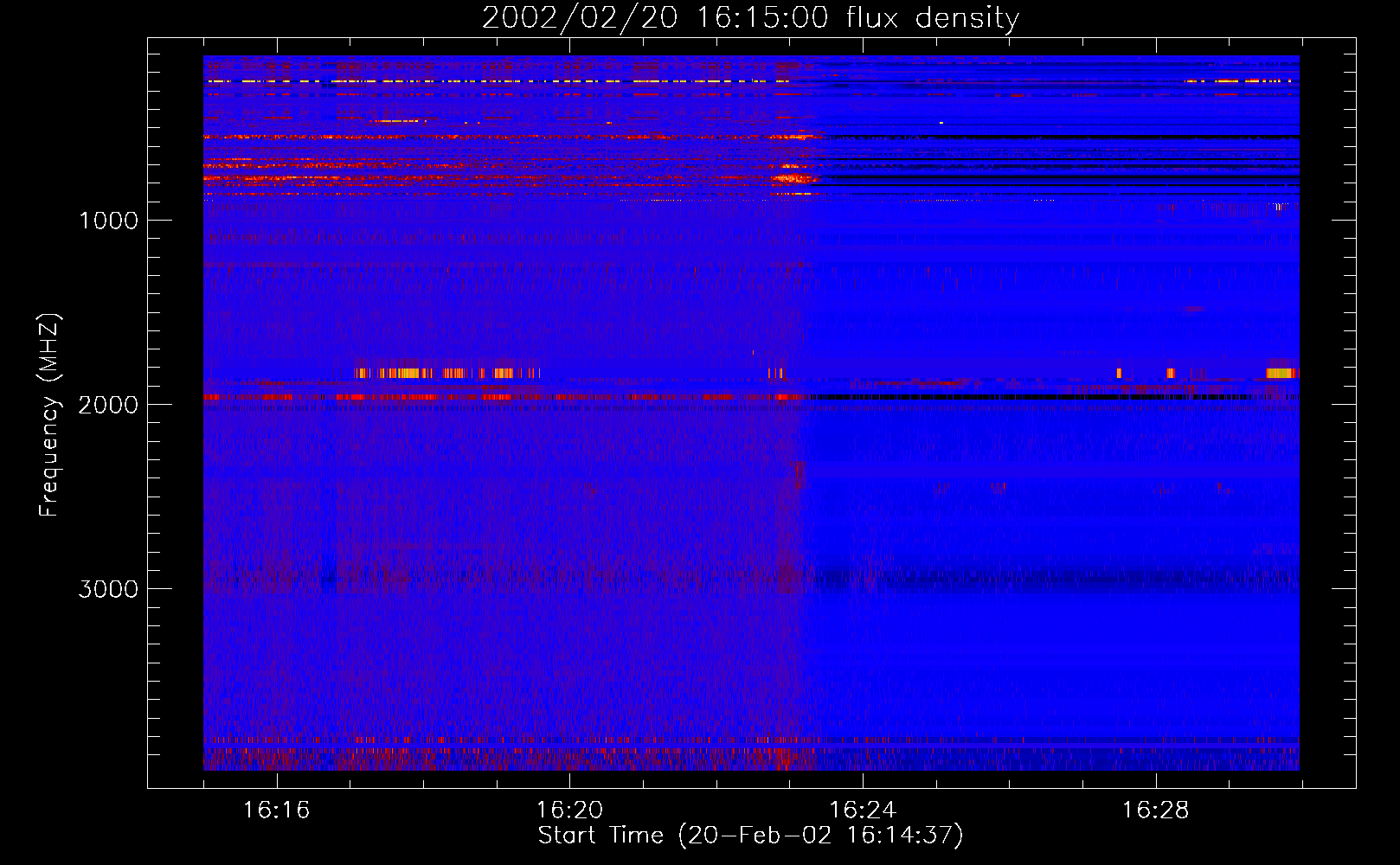Click the 16:28 time tick label
Screen dimensions: 1400x865
tap(1155, 810)
